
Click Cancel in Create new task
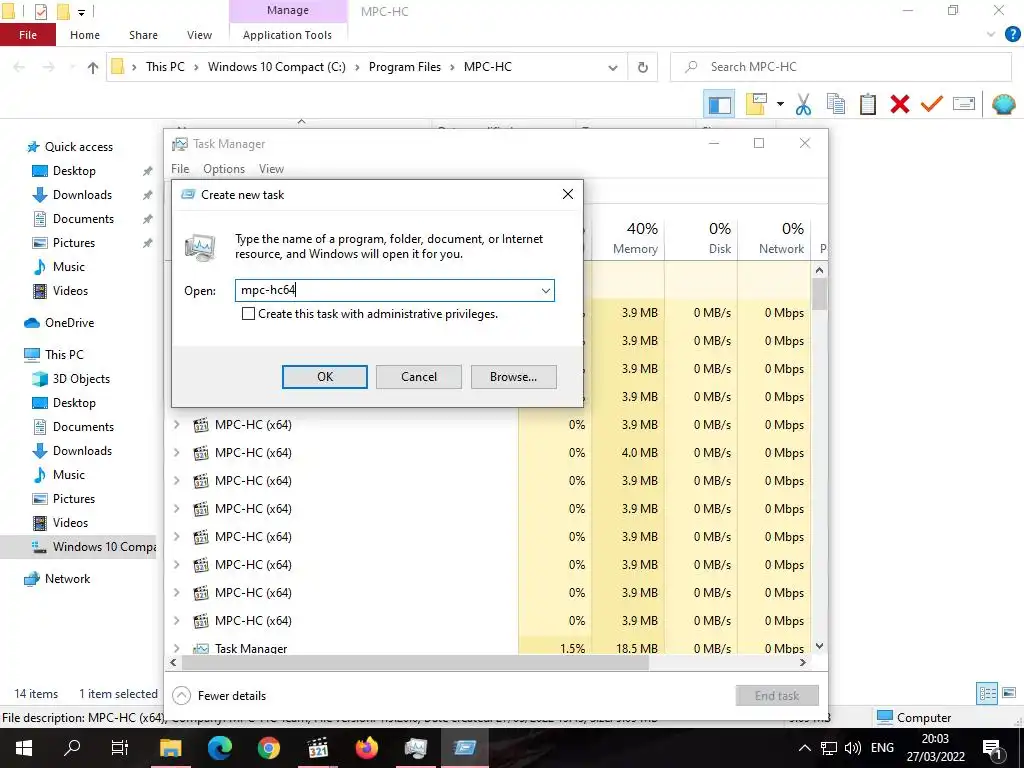click(x=419, y=377)
